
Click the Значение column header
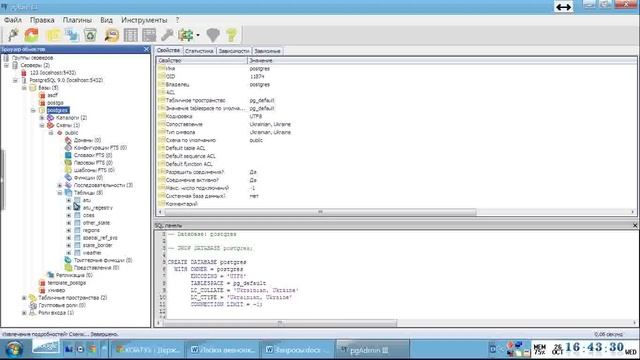click(442, 60)
